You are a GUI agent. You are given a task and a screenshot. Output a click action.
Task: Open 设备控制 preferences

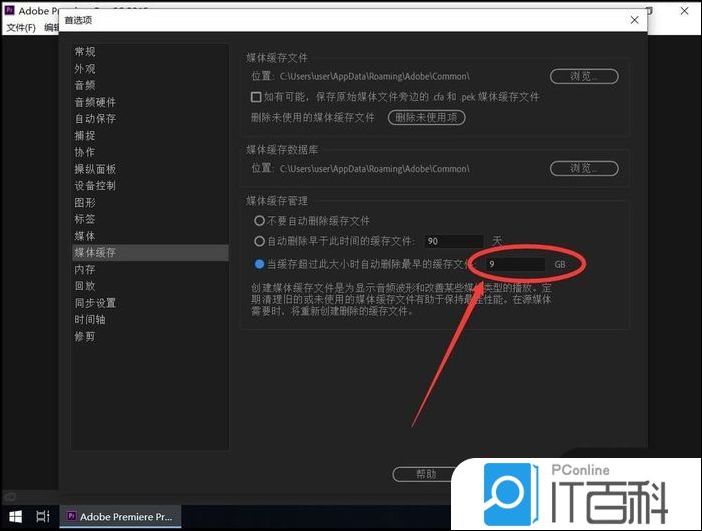pos(95,185)
